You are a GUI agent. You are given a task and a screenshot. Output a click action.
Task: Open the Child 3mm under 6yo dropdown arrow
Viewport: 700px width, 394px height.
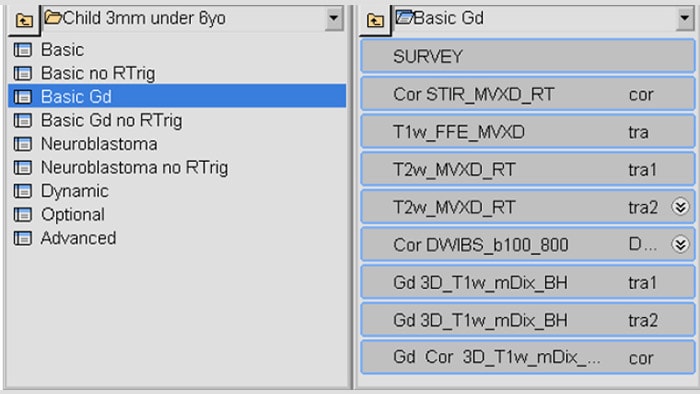pos(333,18)
